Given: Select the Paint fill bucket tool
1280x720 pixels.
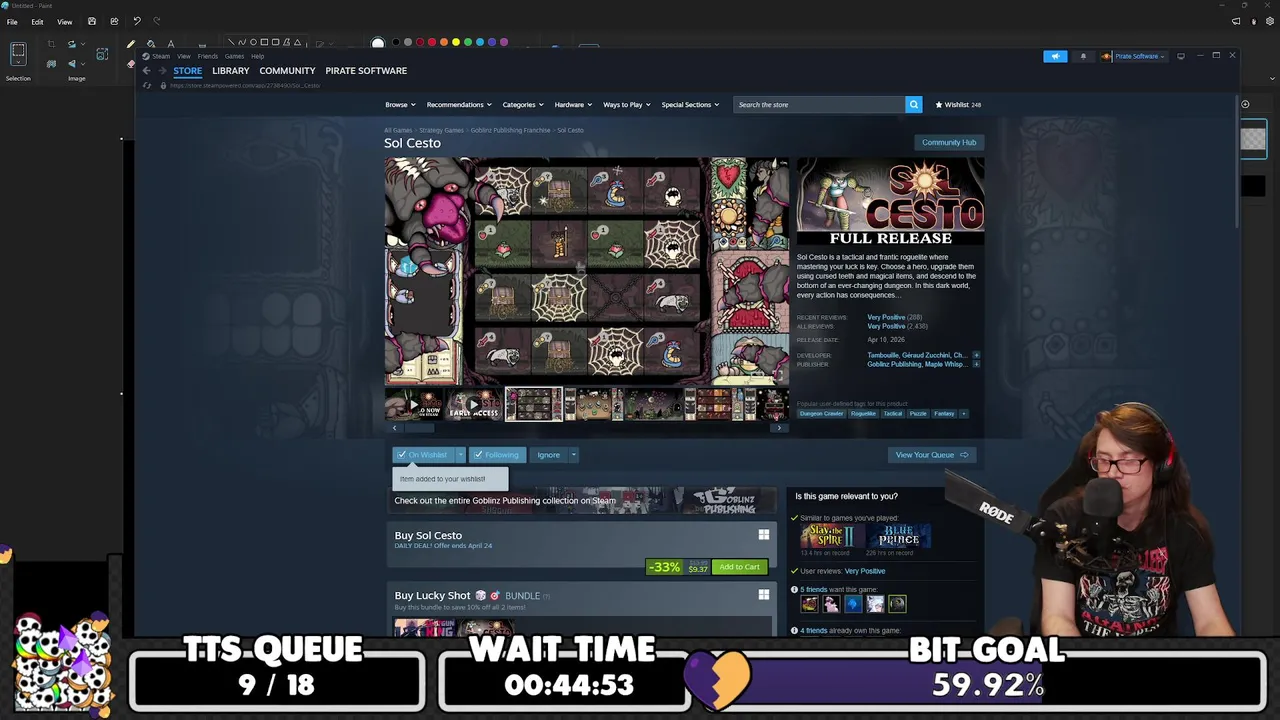Looking at the screenshot, I should coord(151,44).
